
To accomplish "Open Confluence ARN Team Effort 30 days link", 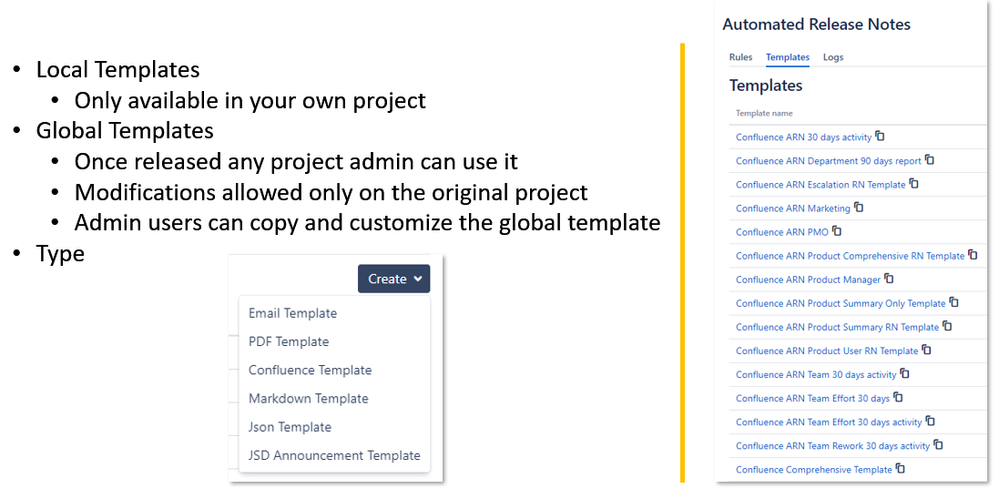I will click(x=813, y=398).
